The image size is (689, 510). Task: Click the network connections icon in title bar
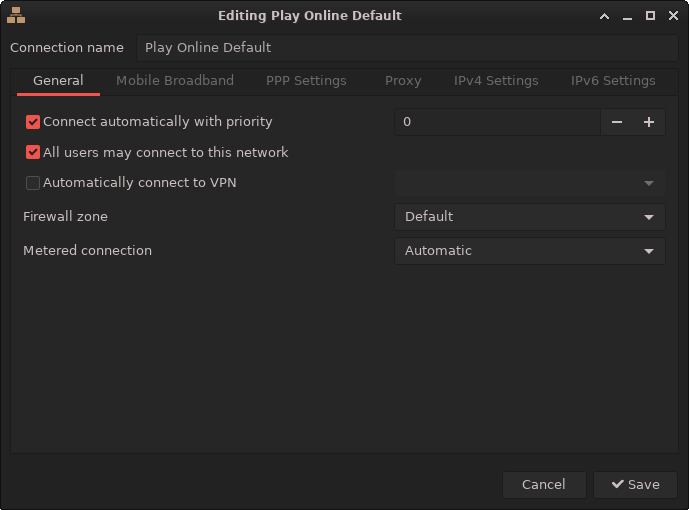(16, 15)
